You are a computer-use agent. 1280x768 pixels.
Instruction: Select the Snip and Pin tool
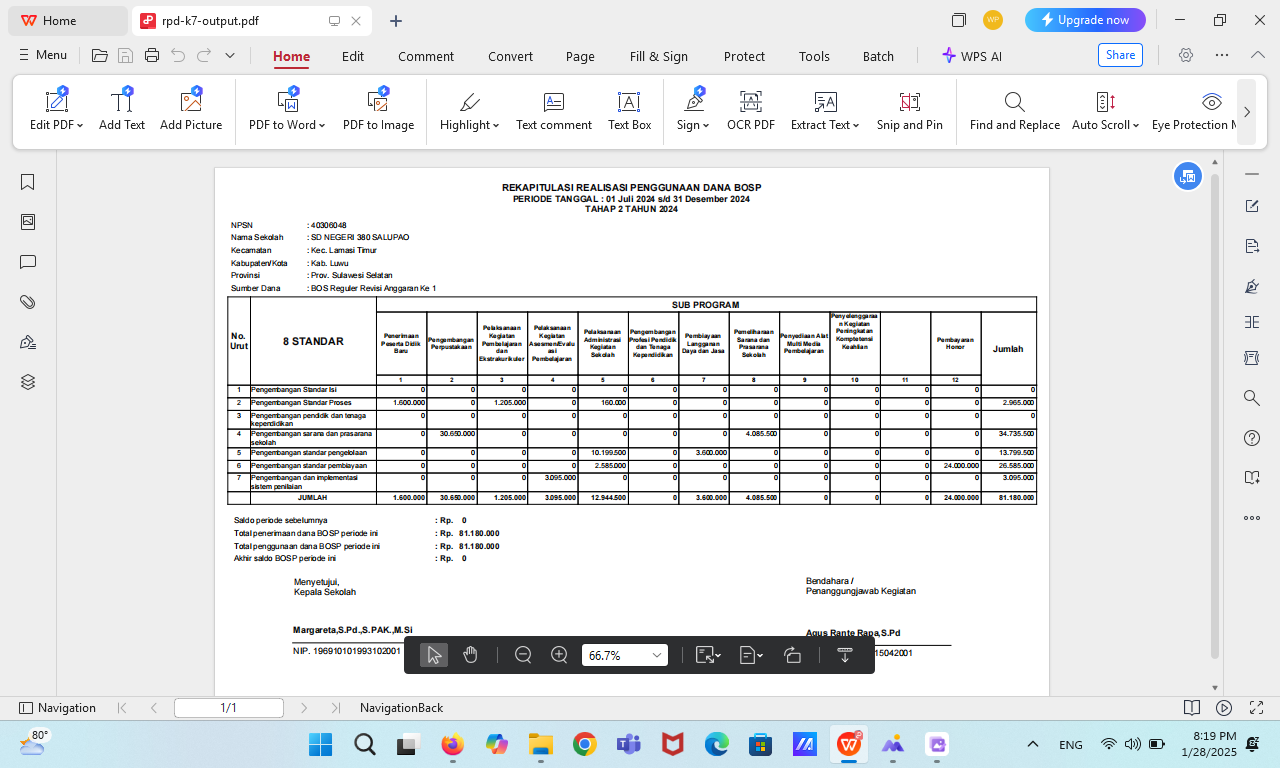909,110
